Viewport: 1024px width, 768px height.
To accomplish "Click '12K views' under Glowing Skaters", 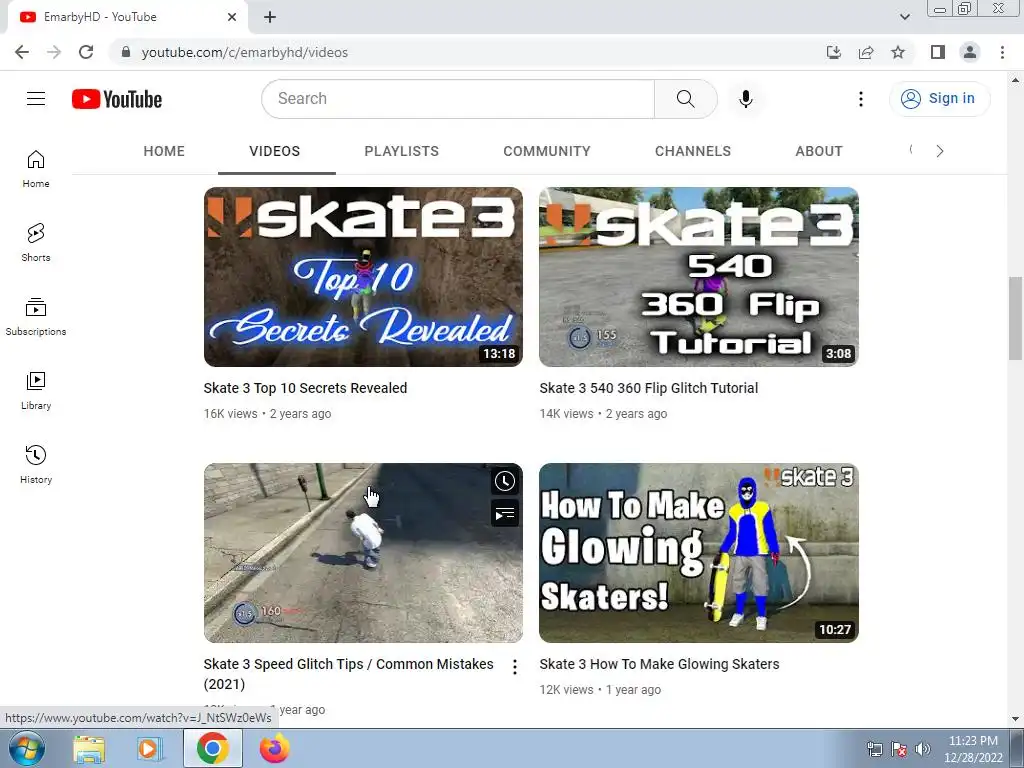I will tap(566, 690).
